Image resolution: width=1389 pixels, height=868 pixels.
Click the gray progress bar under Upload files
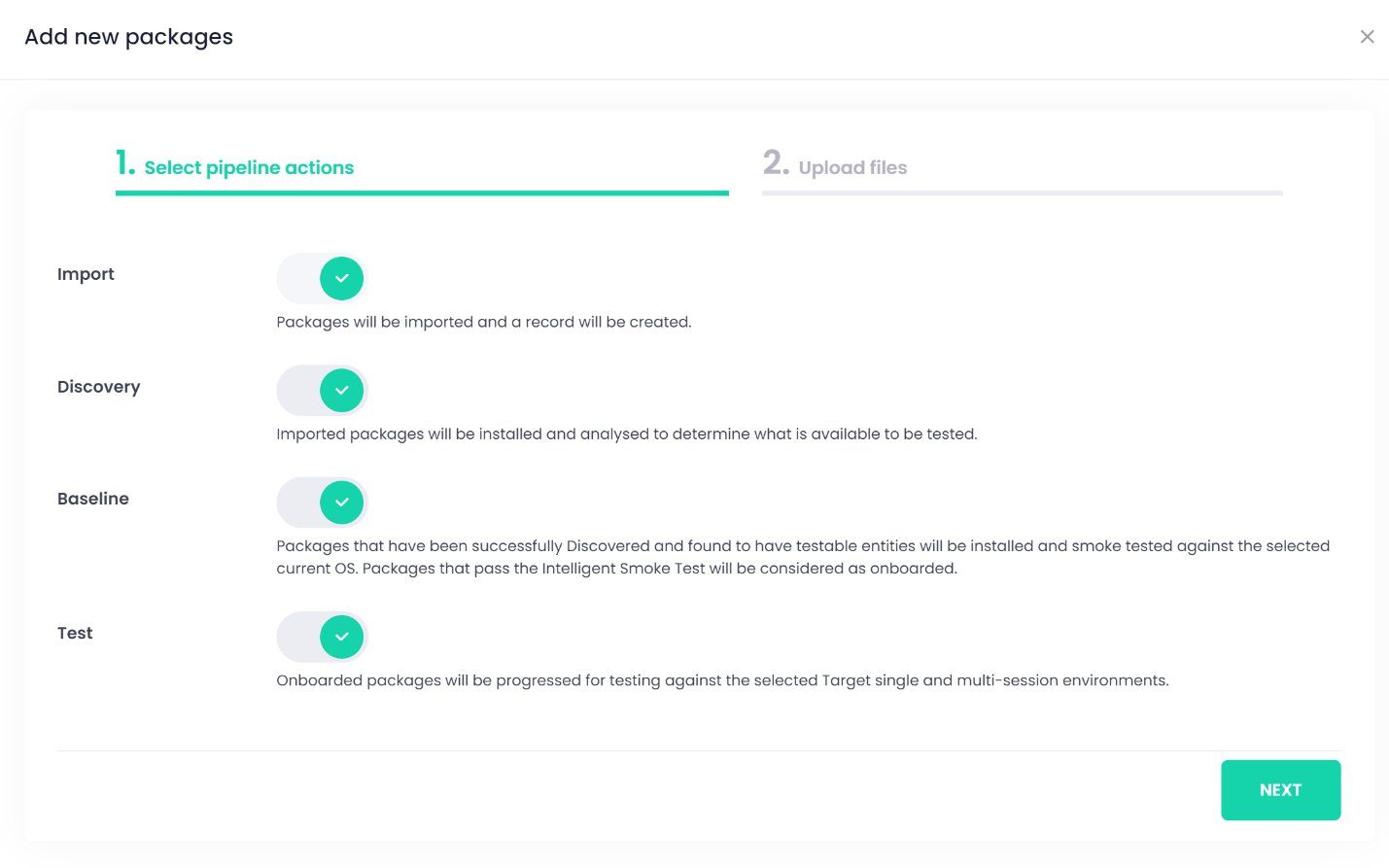[1022, 193]
